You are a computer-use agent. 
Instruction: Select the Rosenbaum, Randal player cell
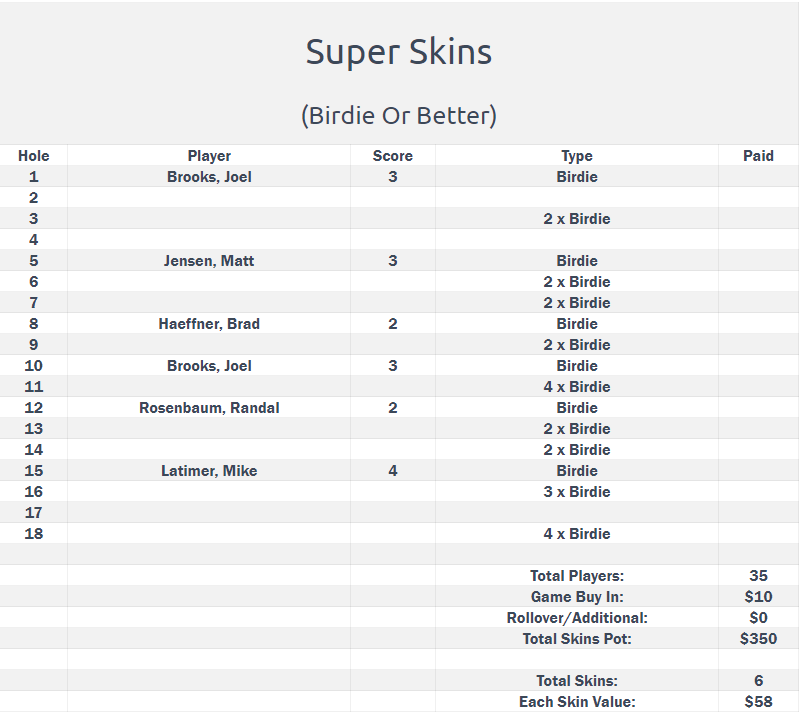click(x=209, y=408)
